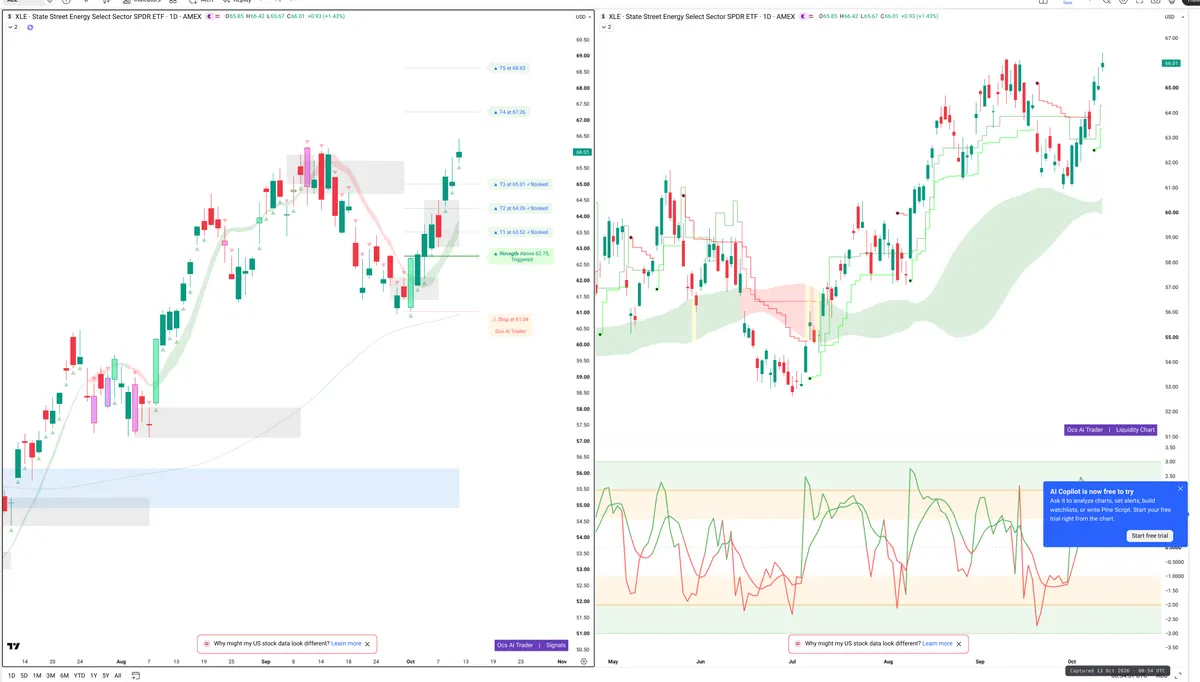Open time axis settings gear on left chart

(x=583, y=661)
